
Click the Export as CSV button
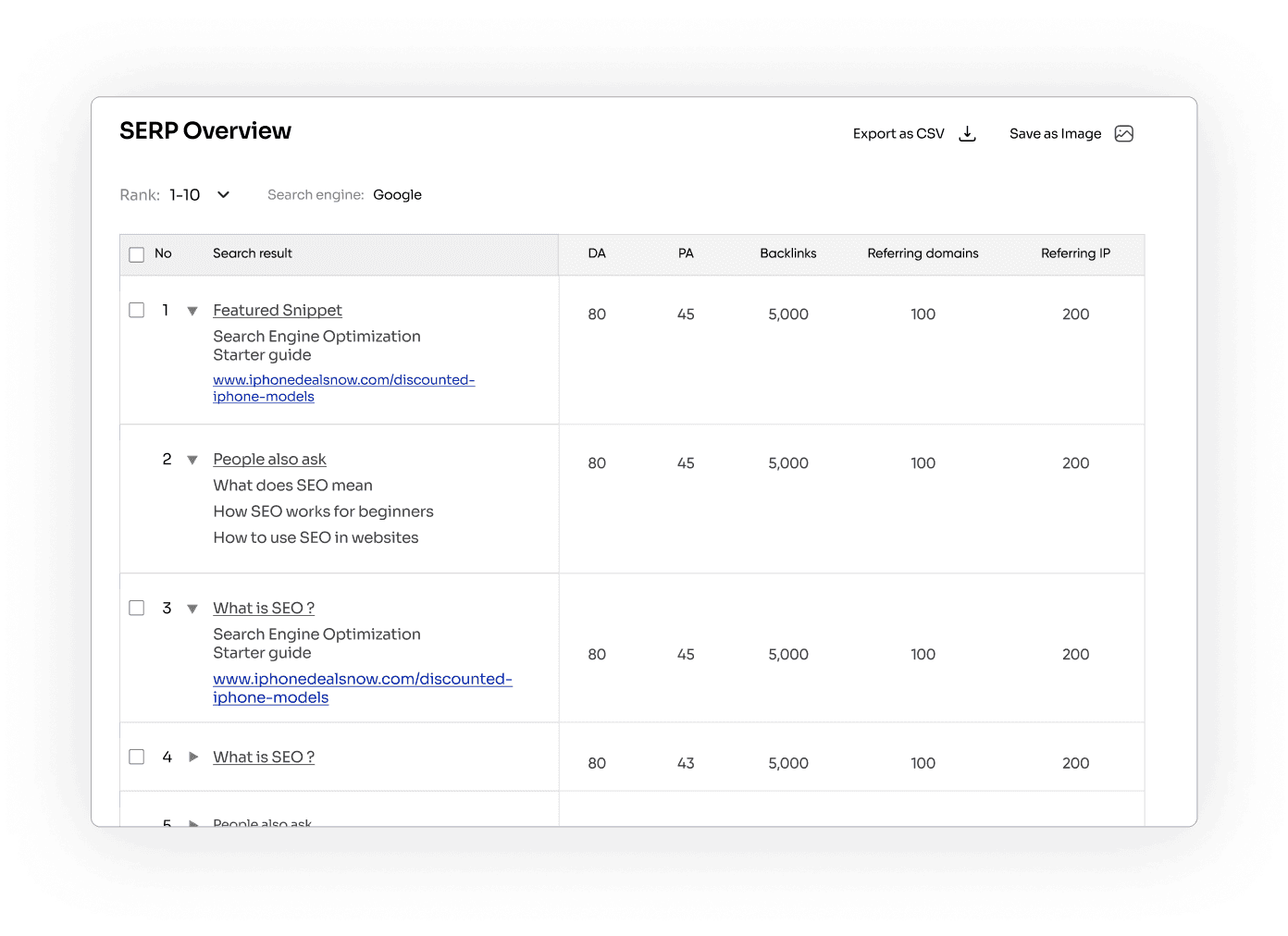click(x=898, y=133)
